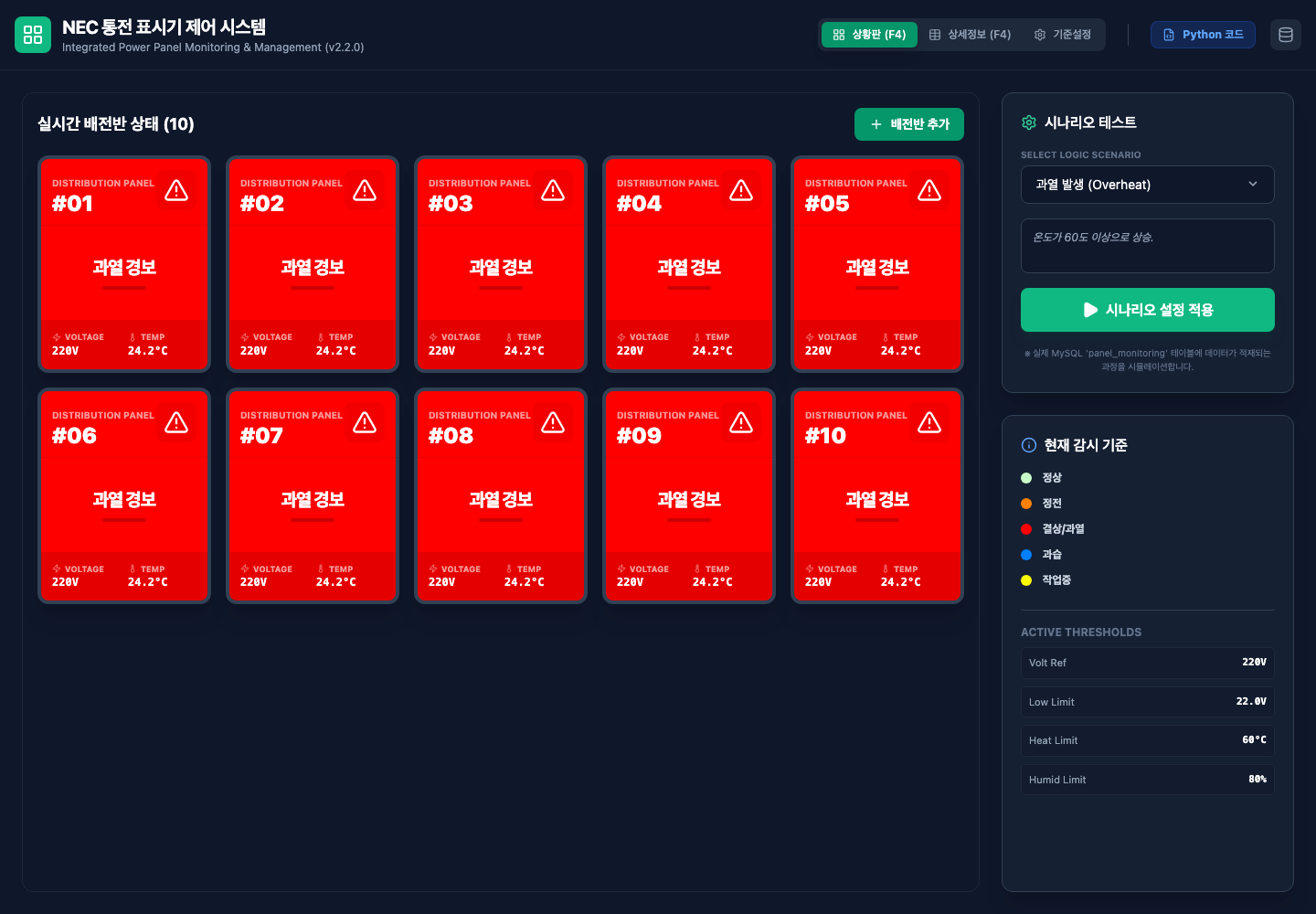Viewport: 1316px width, 914px height.
Task: Click the Python 코드 button
Action: (1203, 35)
